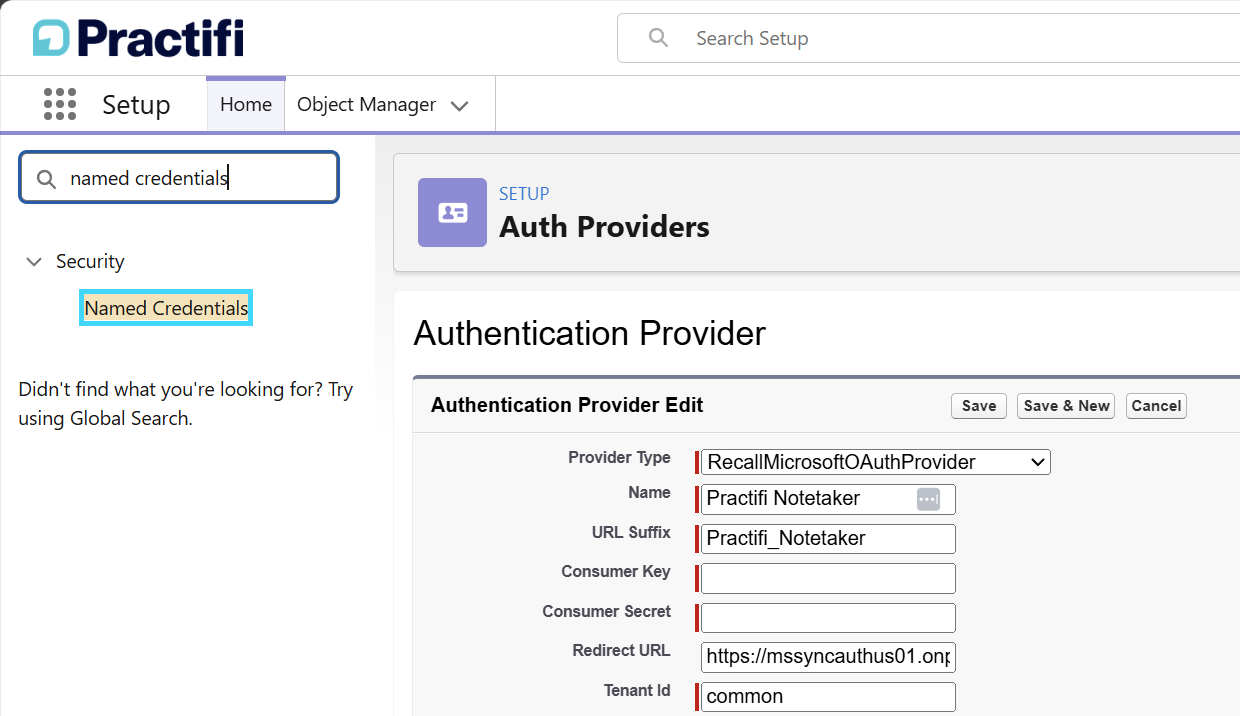The width and height of the screenshot is (1240, 716).
Task: Click the Save & New button
Action: click(x=1067, y=406)
